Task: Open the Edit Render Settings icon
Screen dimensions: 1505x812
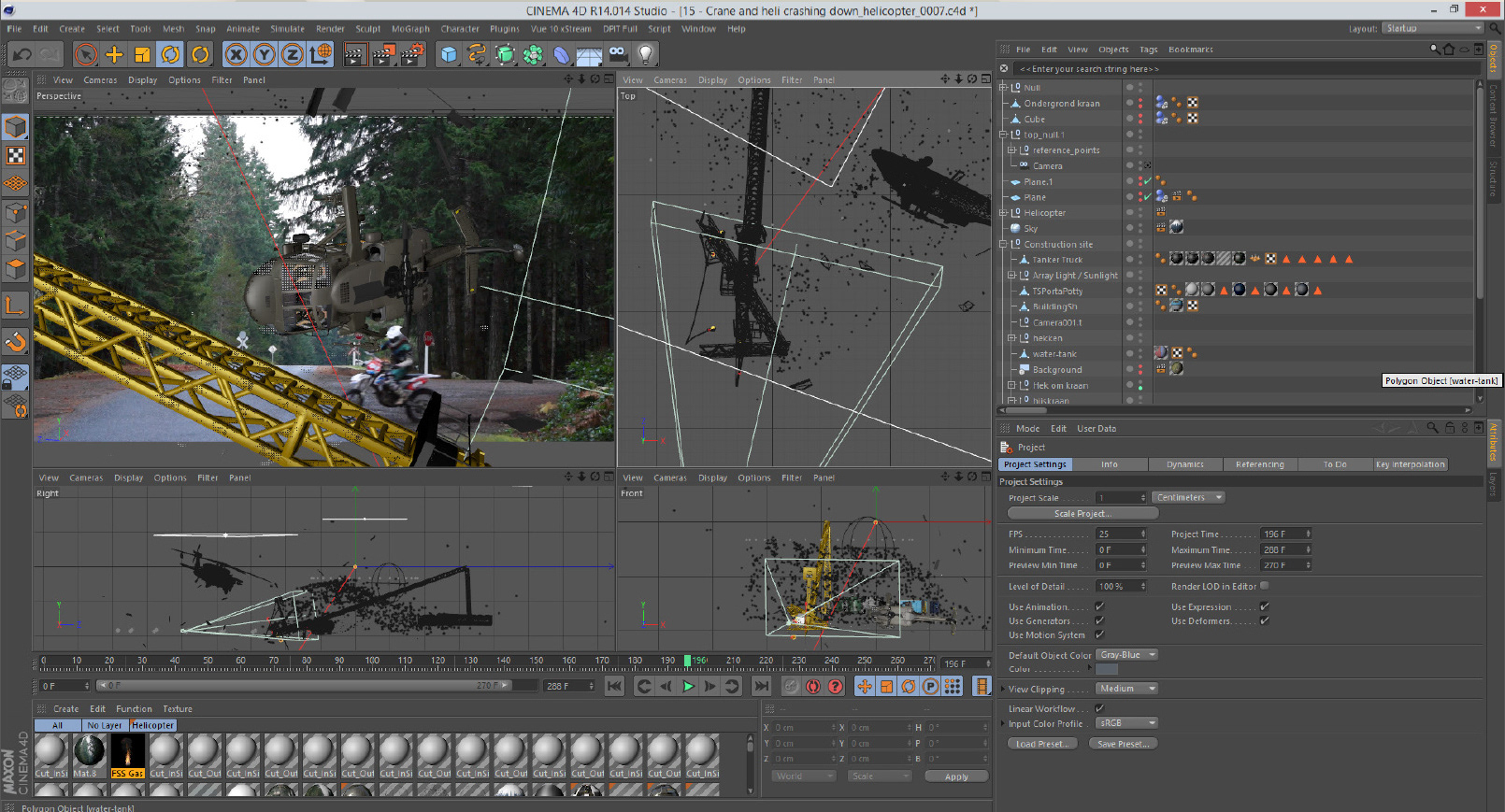Action: (x=411, y=55)
